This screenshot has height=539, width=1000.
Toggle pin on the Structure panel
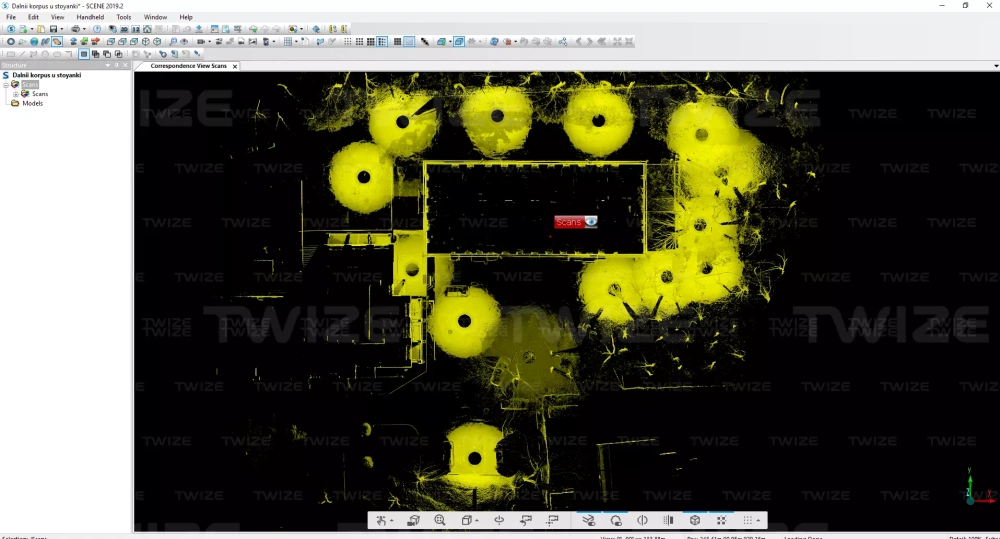pos(116,65)
